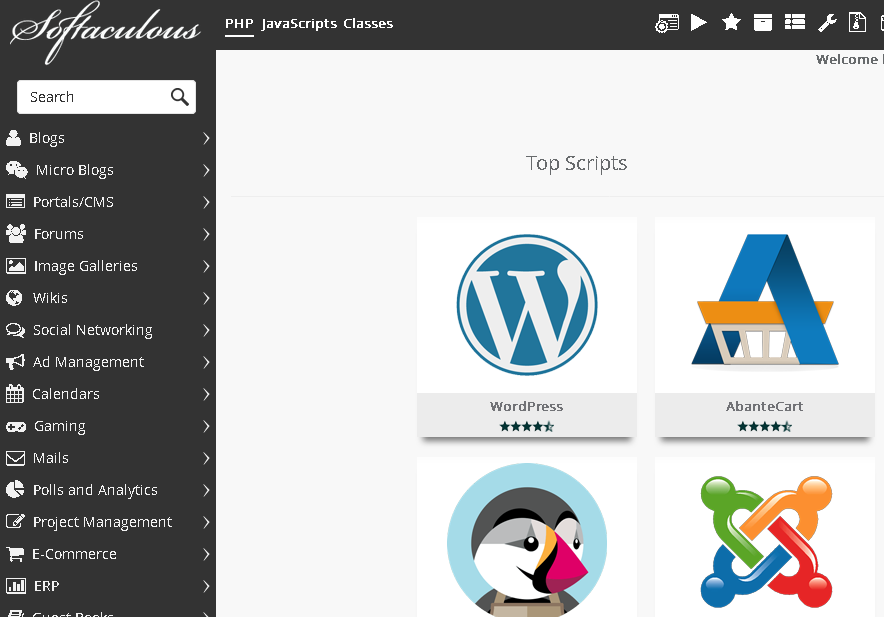This screenshot has height=617, width=884.
Task: Expand the Wikis chevron
Action: click(206, 298)
